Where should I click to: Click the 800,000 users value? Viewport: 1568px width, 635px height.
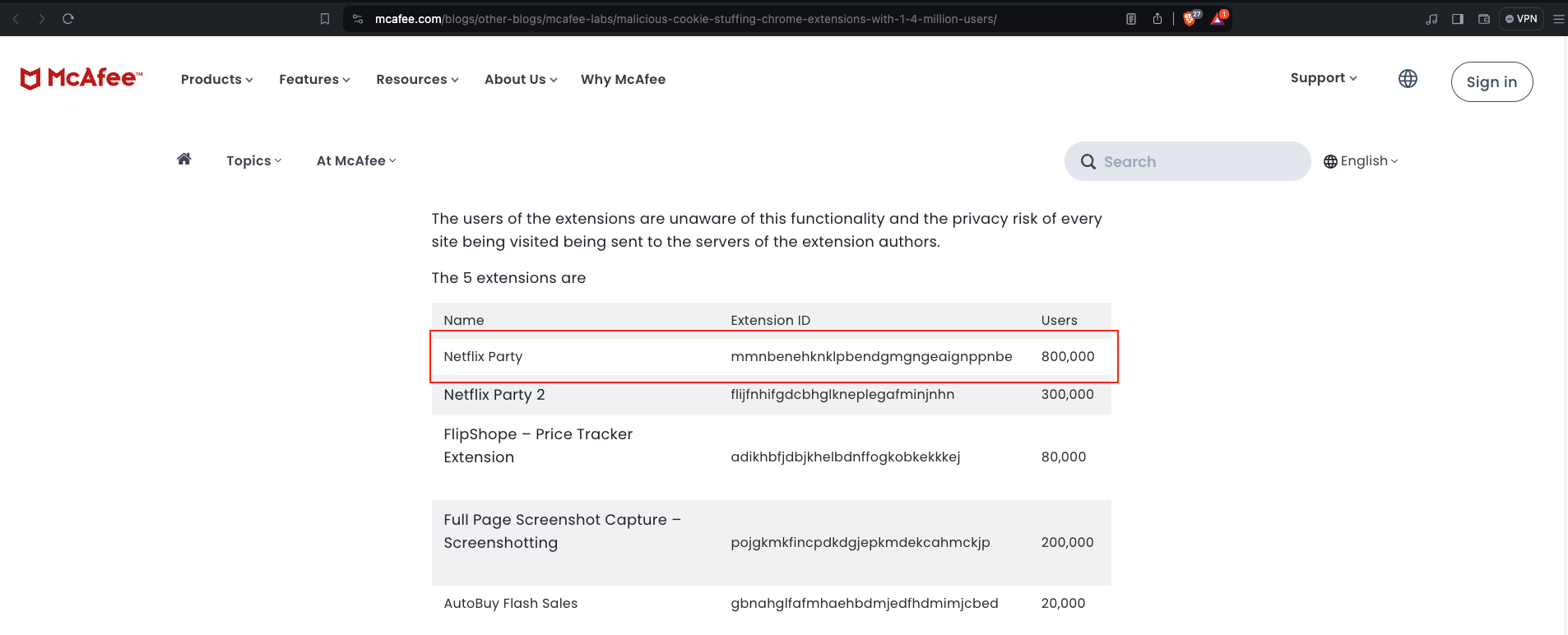coord(1068,357)
